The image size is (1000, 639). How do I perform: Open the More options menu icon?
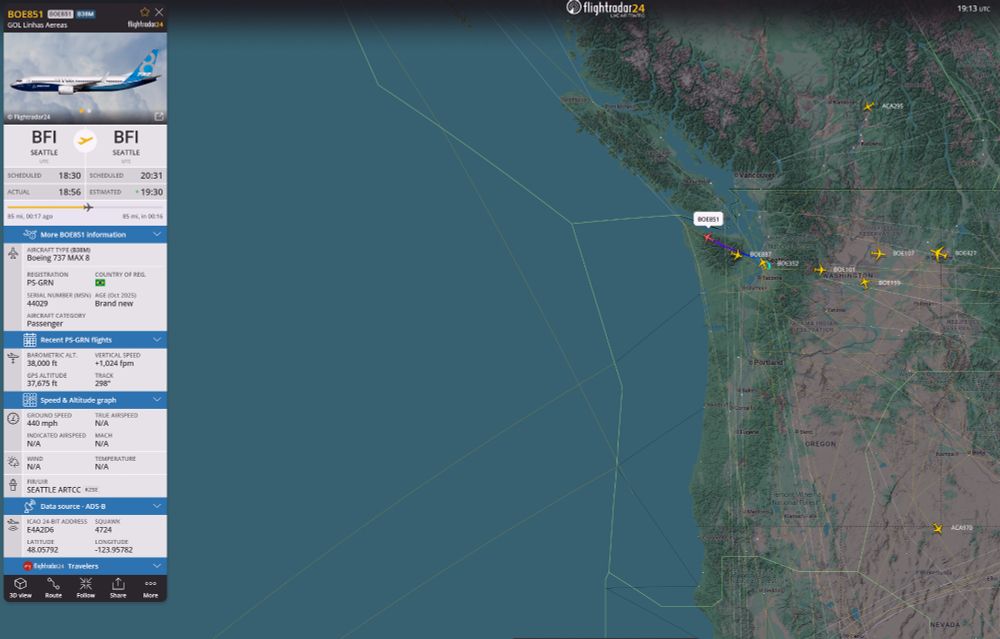click(x=151, y=587)
